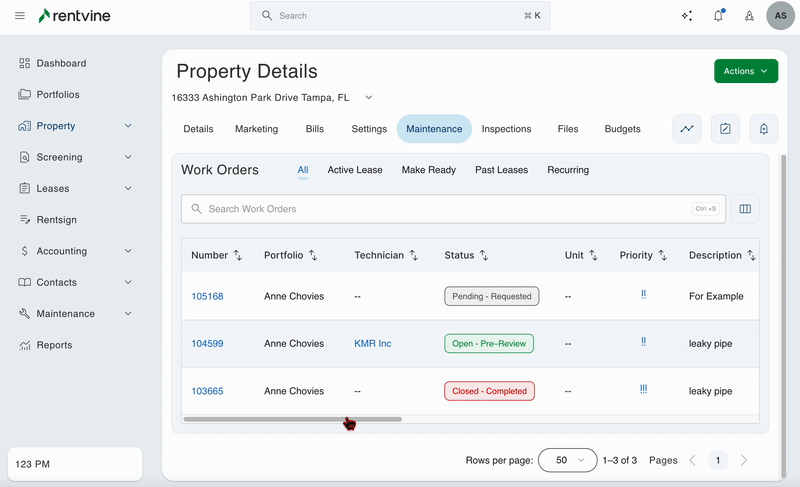Screen dimensions: 800x487
Task: Expand the Rows per page dropdown
Action: (x=568, y=460)
